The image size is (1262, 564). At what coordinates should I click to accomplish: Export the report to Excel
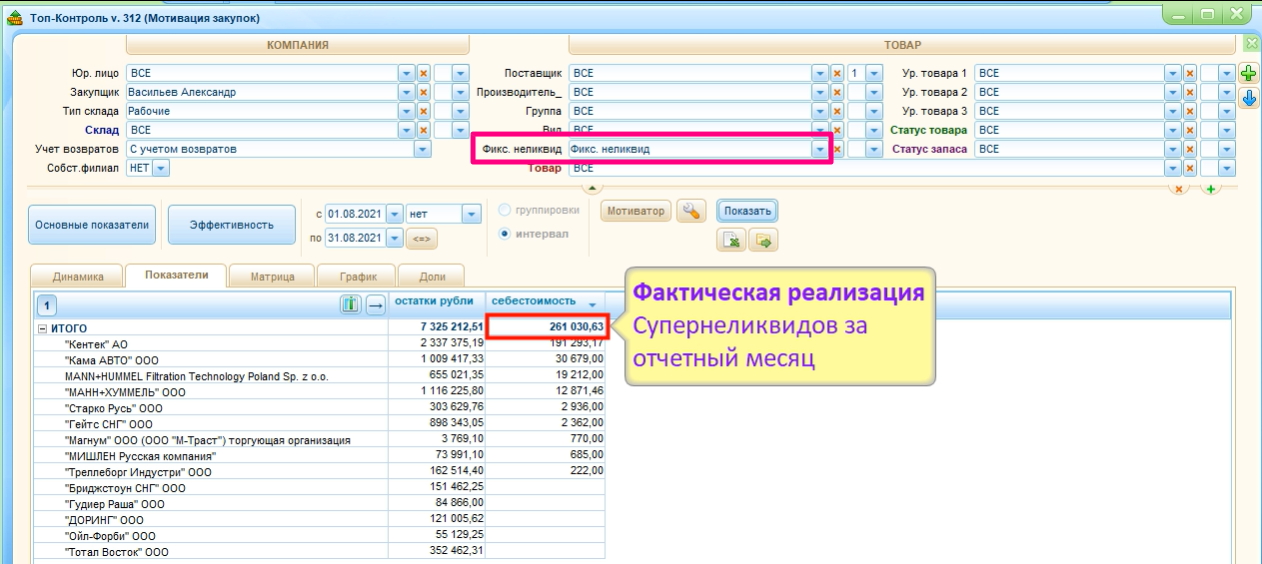tap(731, 240)
